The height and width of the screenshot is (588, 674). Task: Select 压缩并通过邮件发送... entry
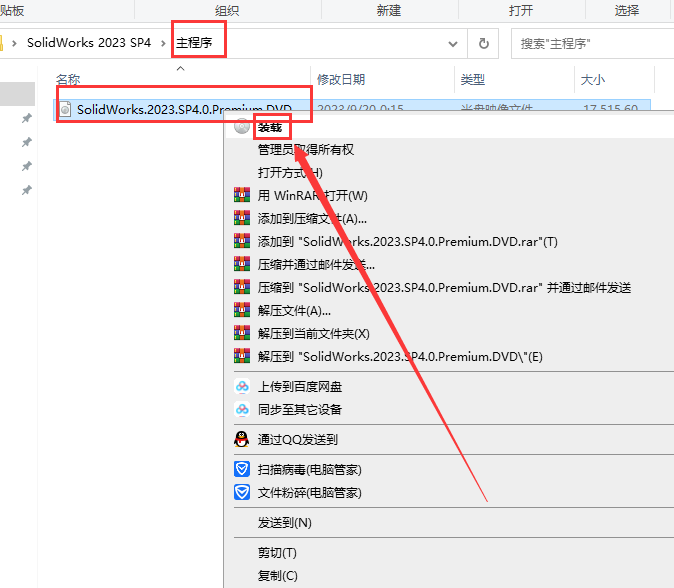point(316,264)
